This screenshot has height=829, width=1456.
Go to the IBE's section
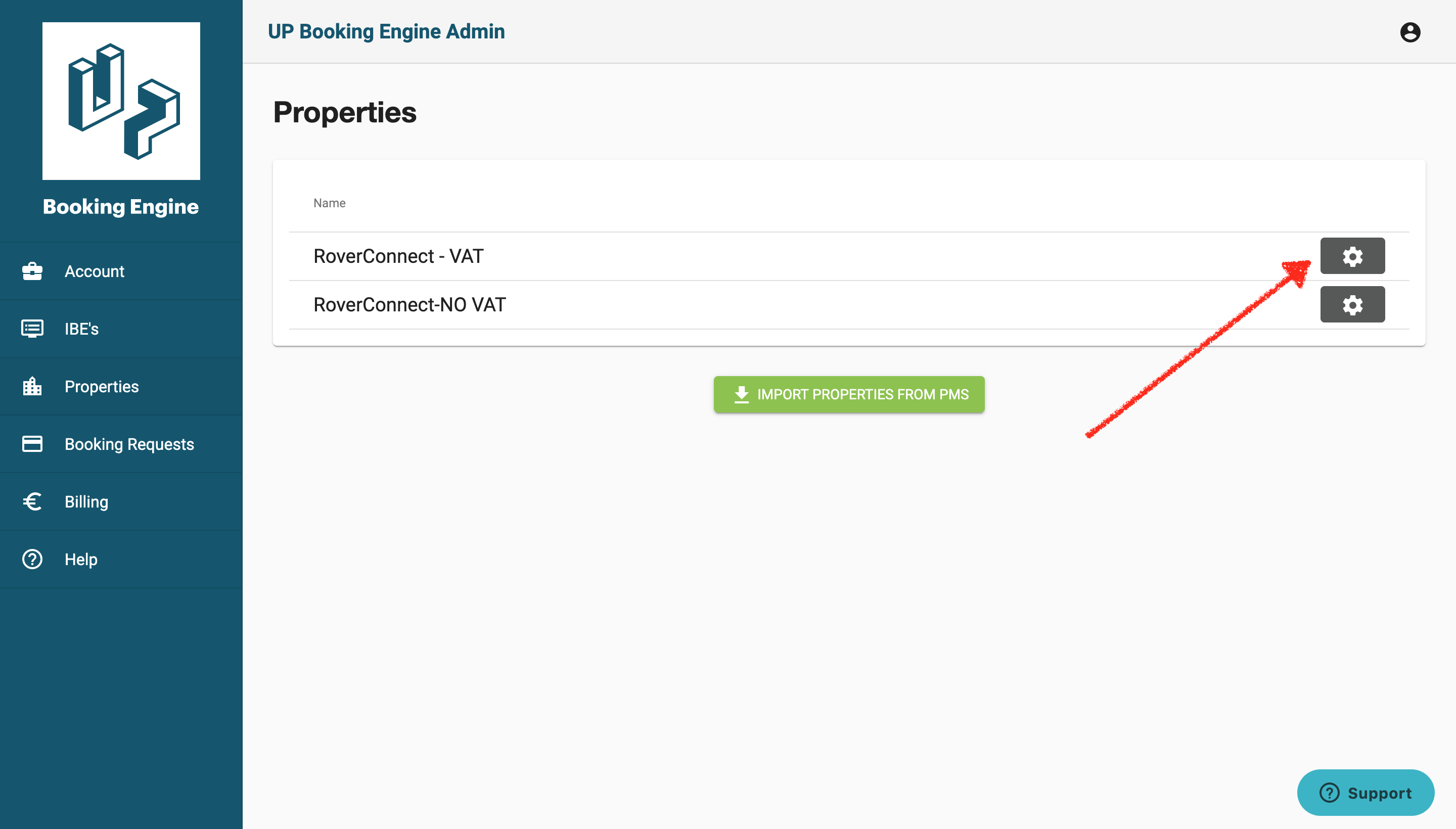121,329
